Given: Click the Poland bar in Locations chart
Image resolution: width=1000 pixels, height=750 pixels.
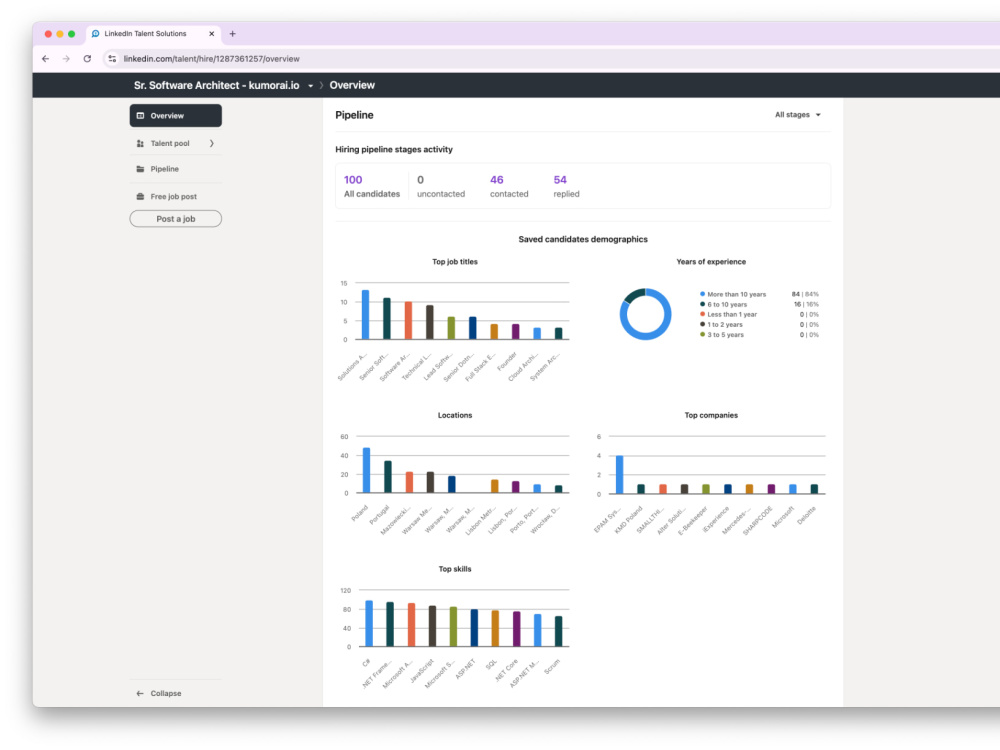Looking at the screenshot, I should (367, 471).
